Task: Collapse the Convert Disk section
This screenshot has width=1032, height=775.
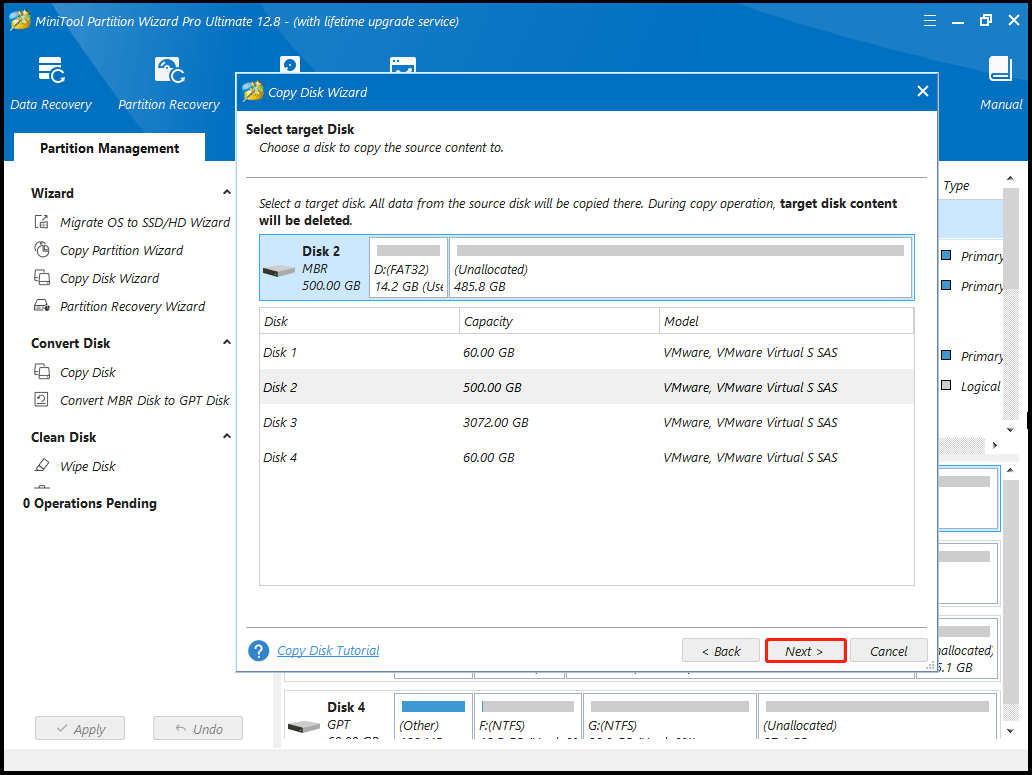Action: click(x=226, y=342)
